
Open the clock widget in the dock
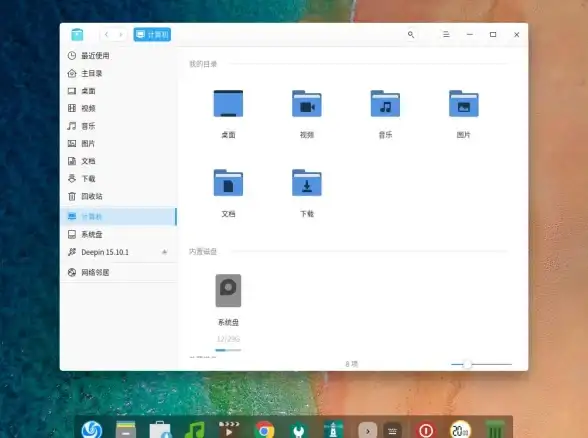pos(460,430)
